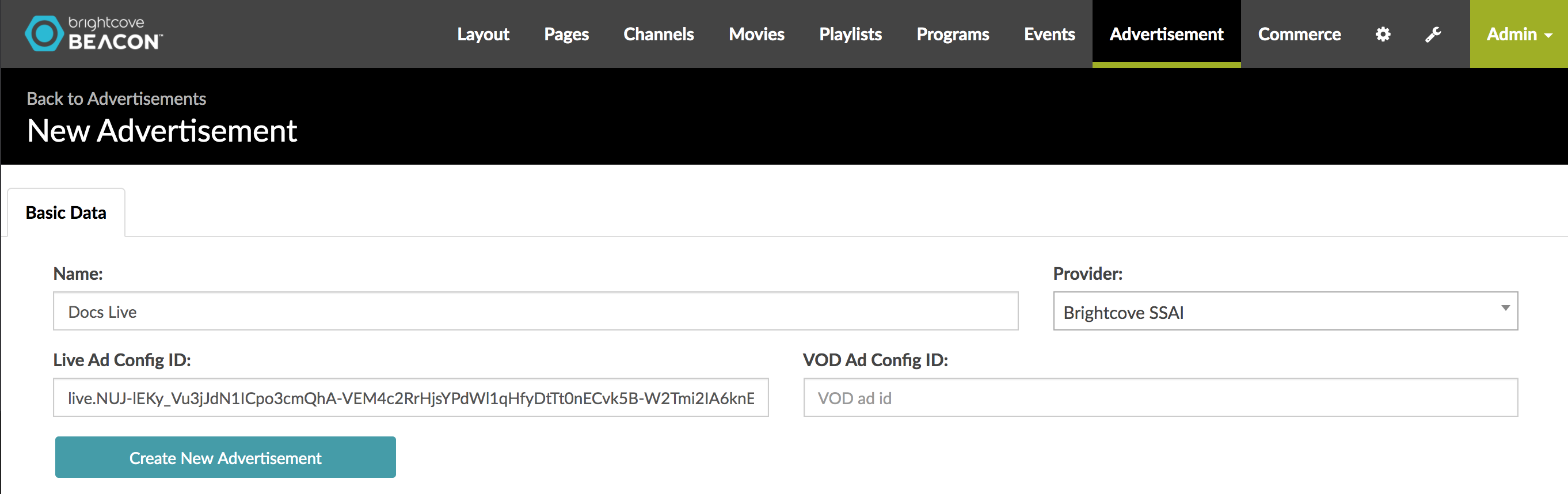Follow the Back to Advertisements link
The width and height of the screenshot is (1568, 494).
[116, 98]
